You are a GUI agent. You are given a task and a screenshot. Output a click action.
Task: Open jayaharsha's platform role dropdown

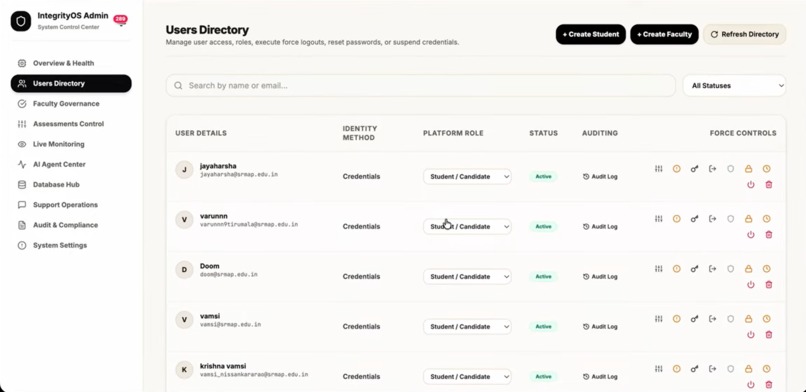click(467, 176)
